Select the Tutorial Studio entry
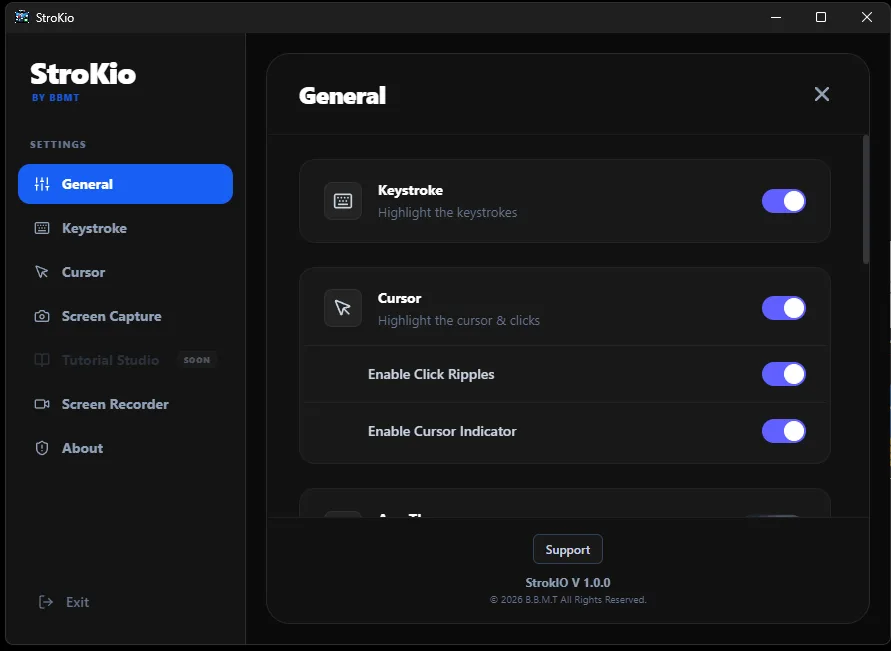The image size is (891, 651). pyautogui.click(x=126, y=360)
